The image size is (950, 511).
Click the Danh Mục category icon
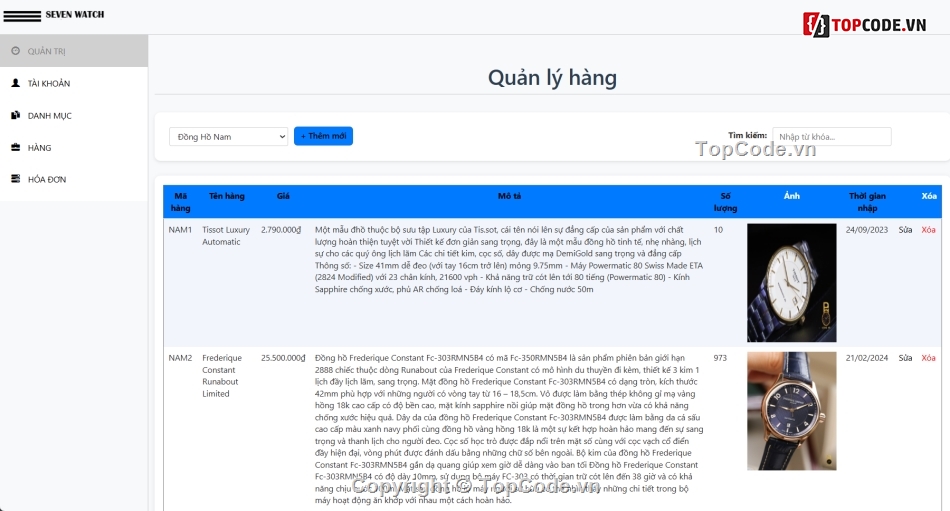[15, 115]
